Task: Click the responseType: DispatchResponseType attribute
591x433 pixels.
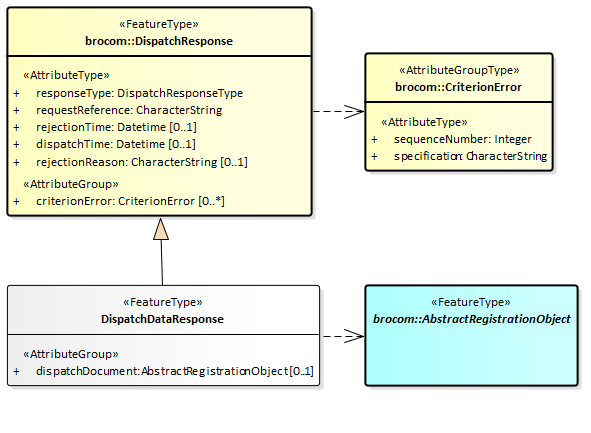Action: (x=139, y=93)
